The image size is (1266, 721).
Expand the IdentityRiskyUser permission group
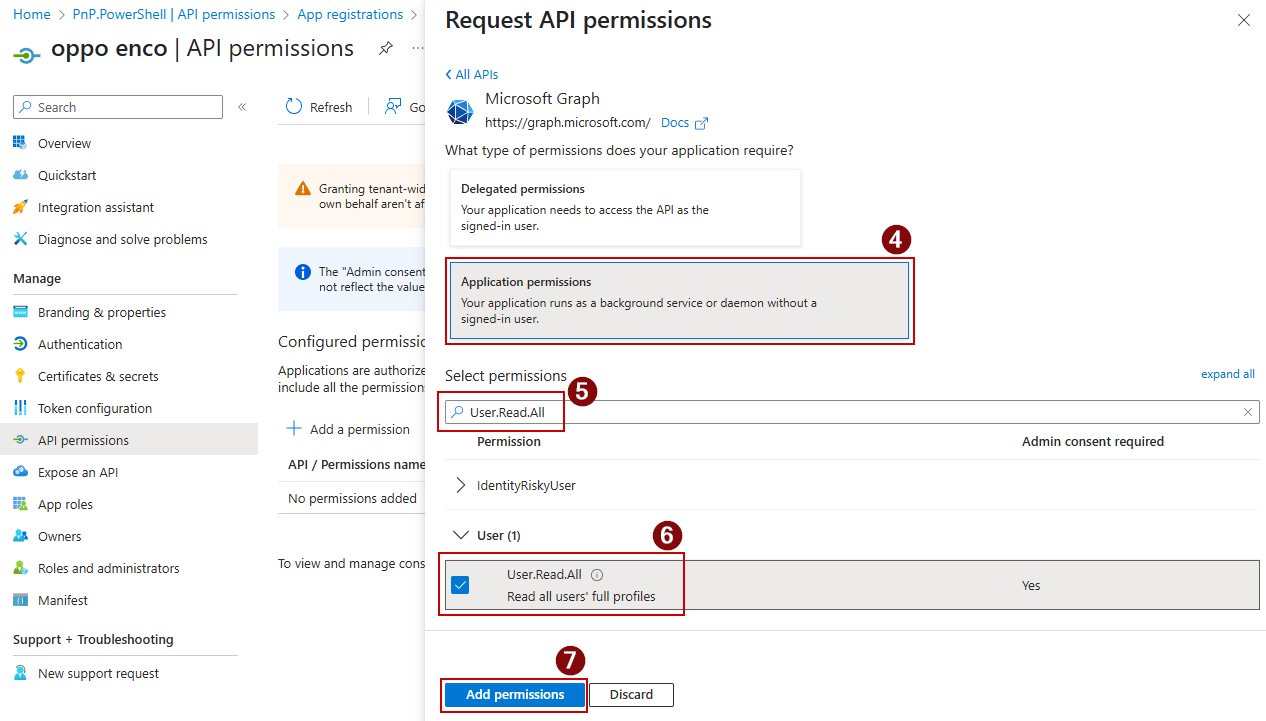pos(460,484)
